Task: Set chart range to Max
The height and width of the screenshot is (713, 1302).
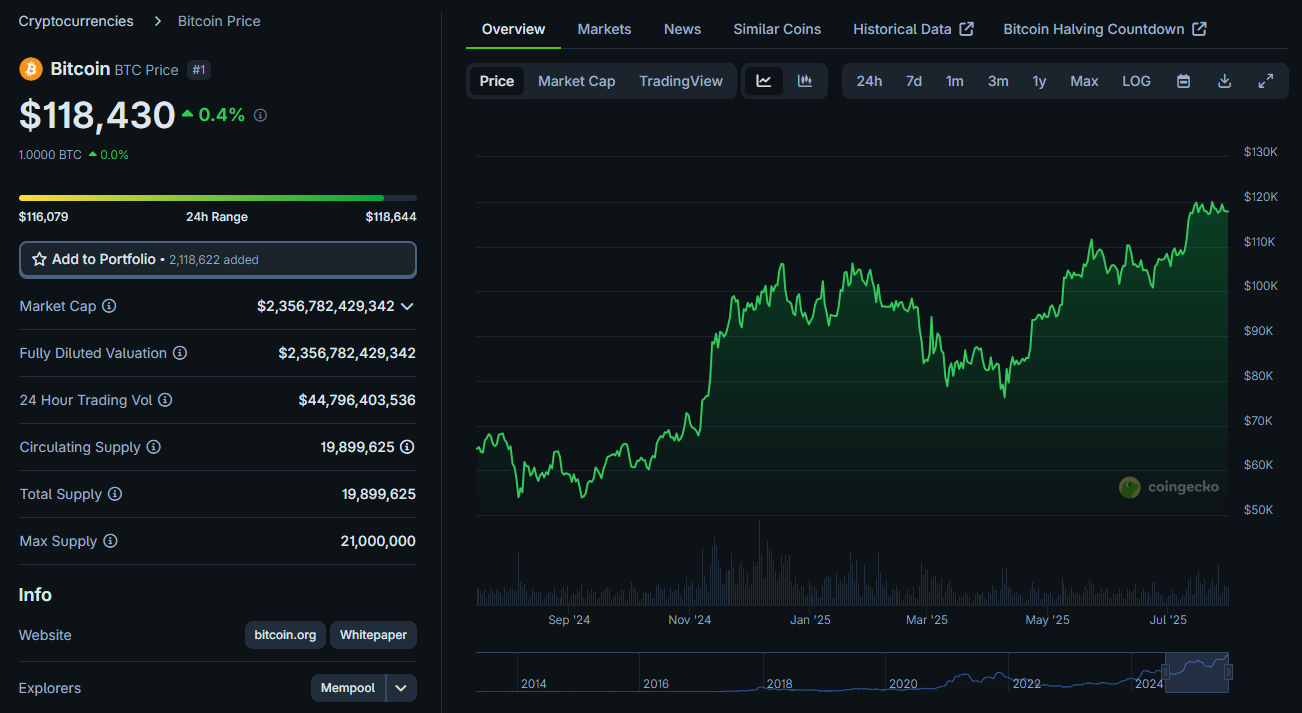Action: (x=1084, y=81)
